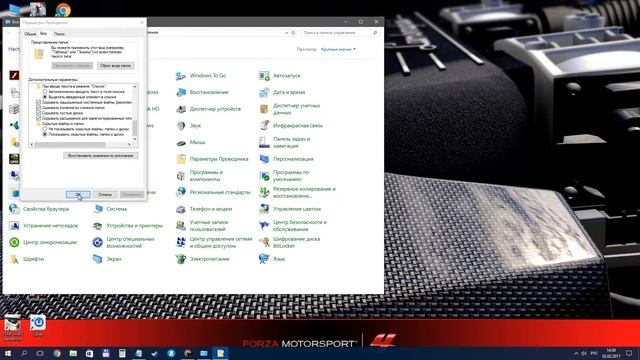Select Показывать скрытые файлы, папки и диски
The height and width of the screenshot is (360, 640).
click(45, 134)
